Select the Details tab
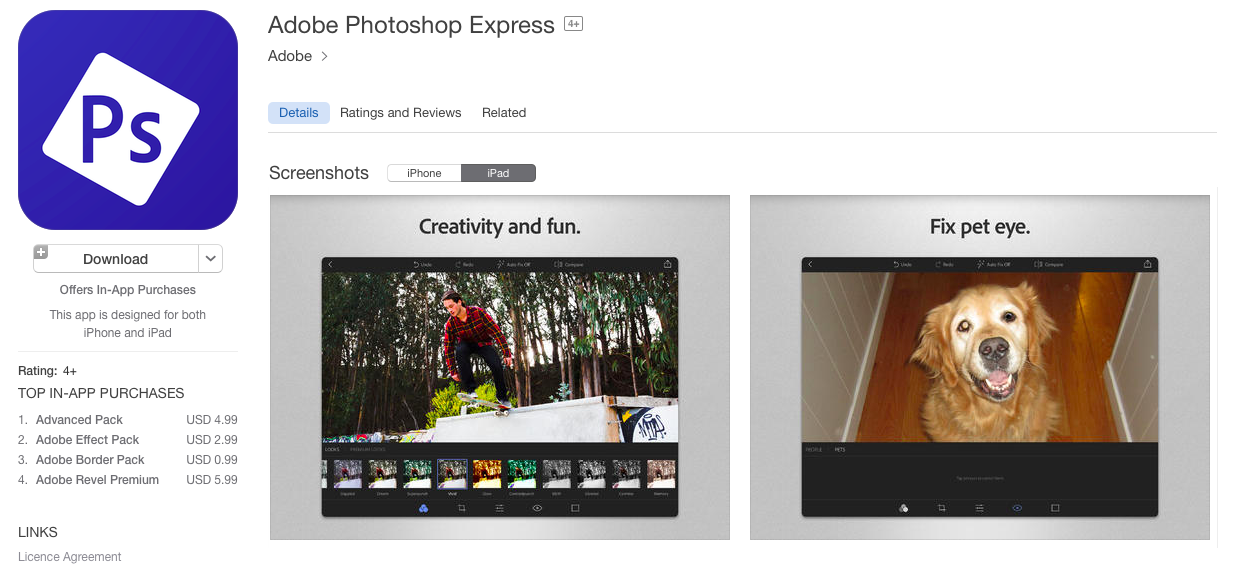This screenshot has height=568, width=1233. pos(299,113)
